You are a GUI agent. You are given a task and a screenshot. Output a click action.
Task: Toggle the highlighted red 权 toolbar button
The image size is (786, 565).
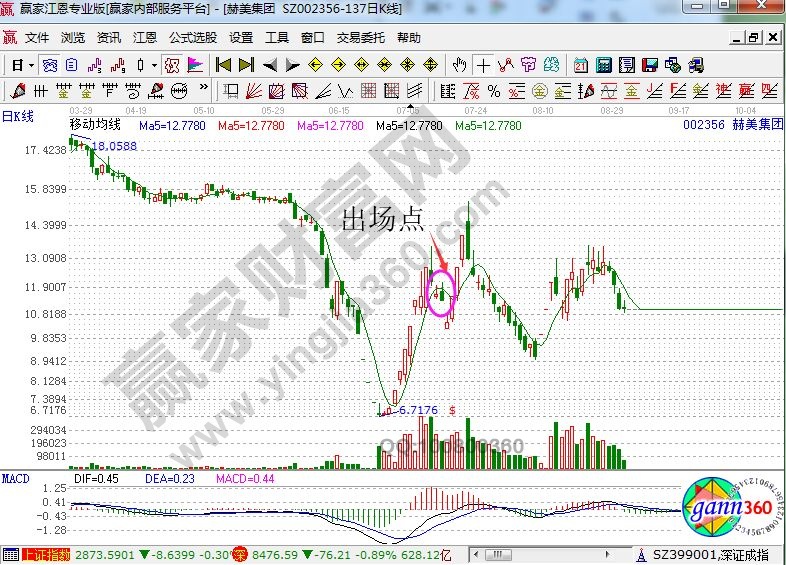coord(170,65)
